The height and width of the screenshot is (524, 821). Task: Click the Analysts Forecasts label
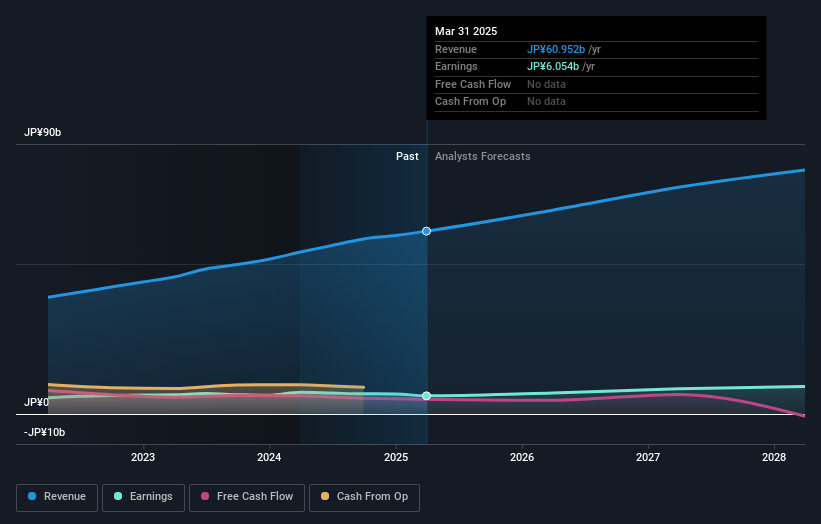point(483,157)
